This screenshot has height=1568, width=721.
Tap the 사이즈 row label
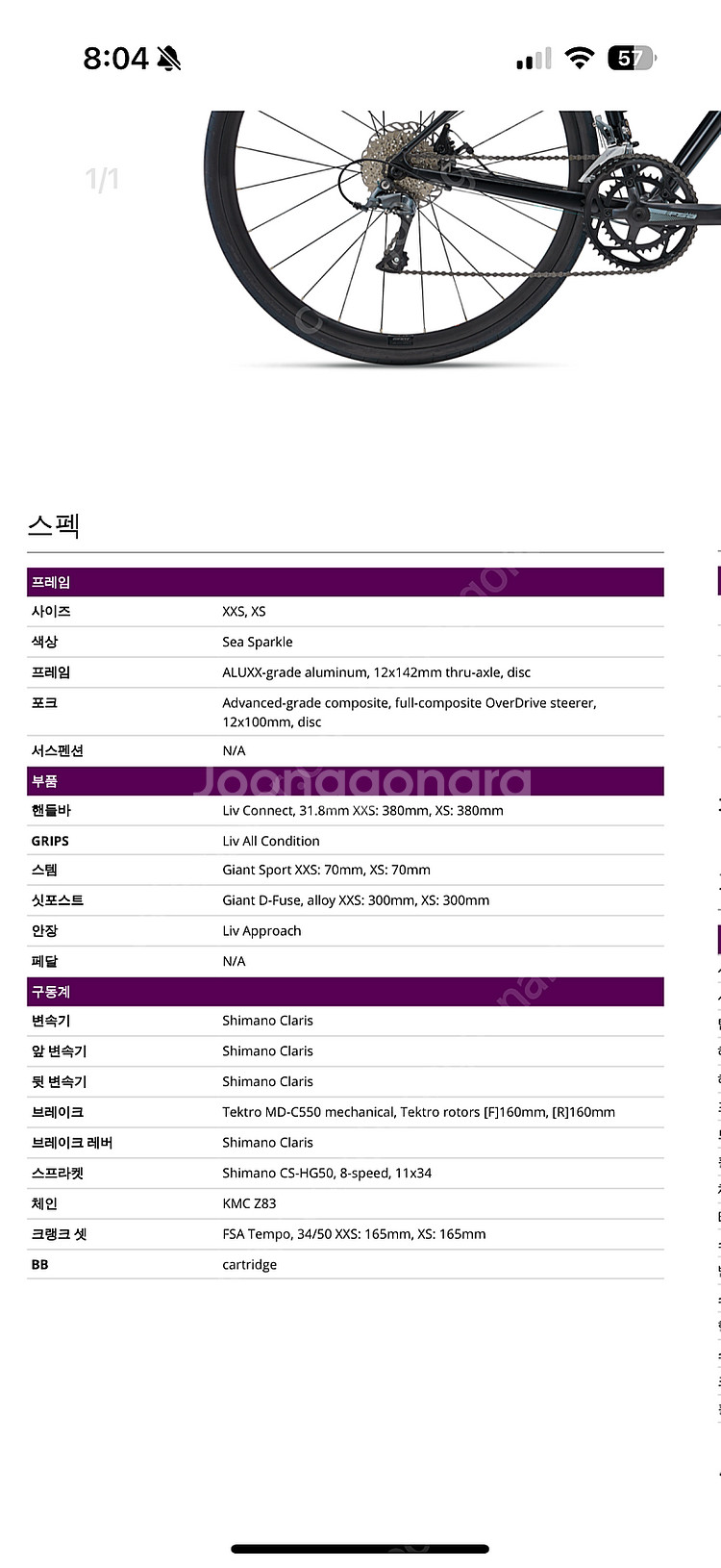click(x=51, y=612)
